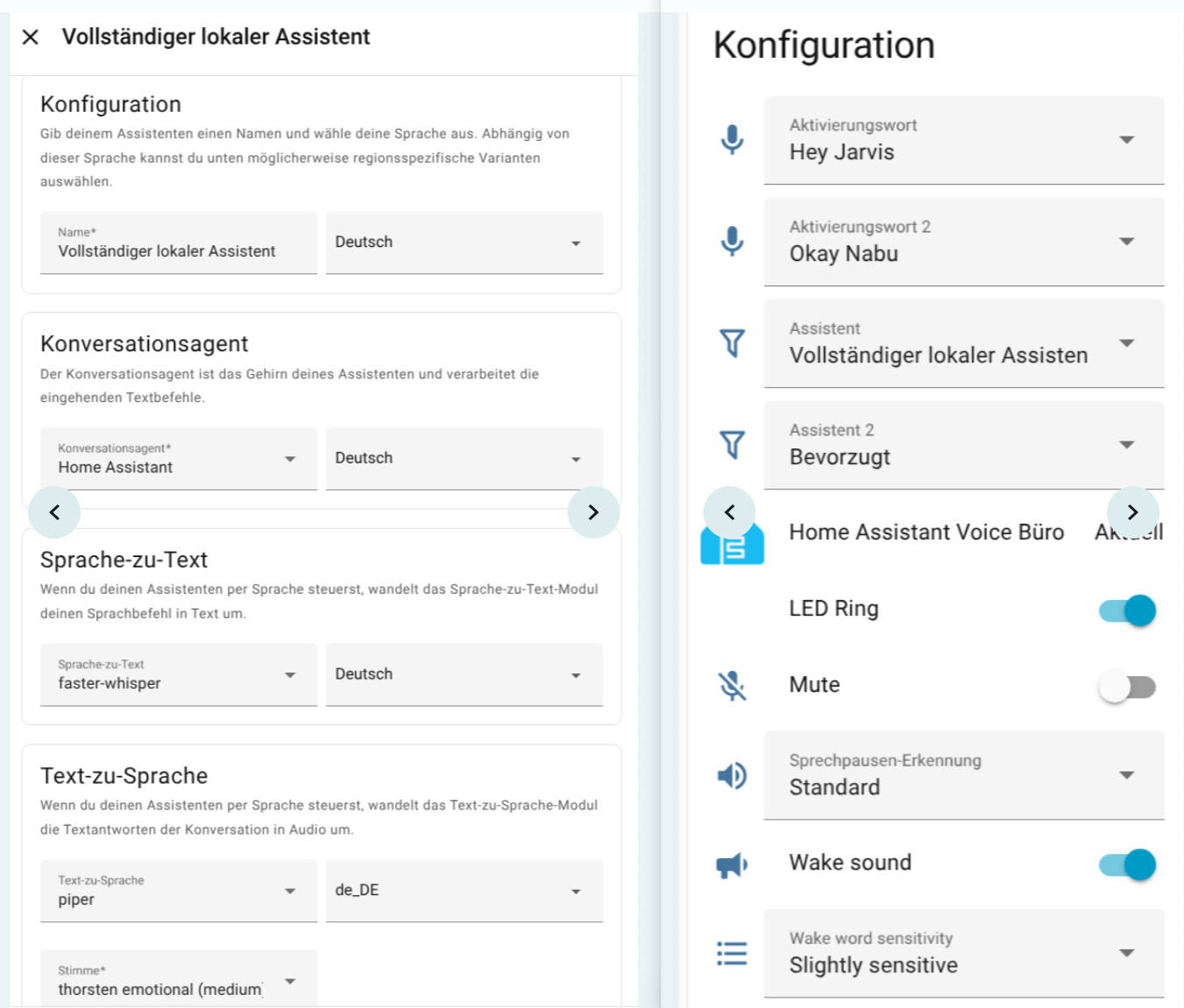
Task: Open the Sprache-zu-Text dropdown showing faster-whisper
Action: coord(179,675)
